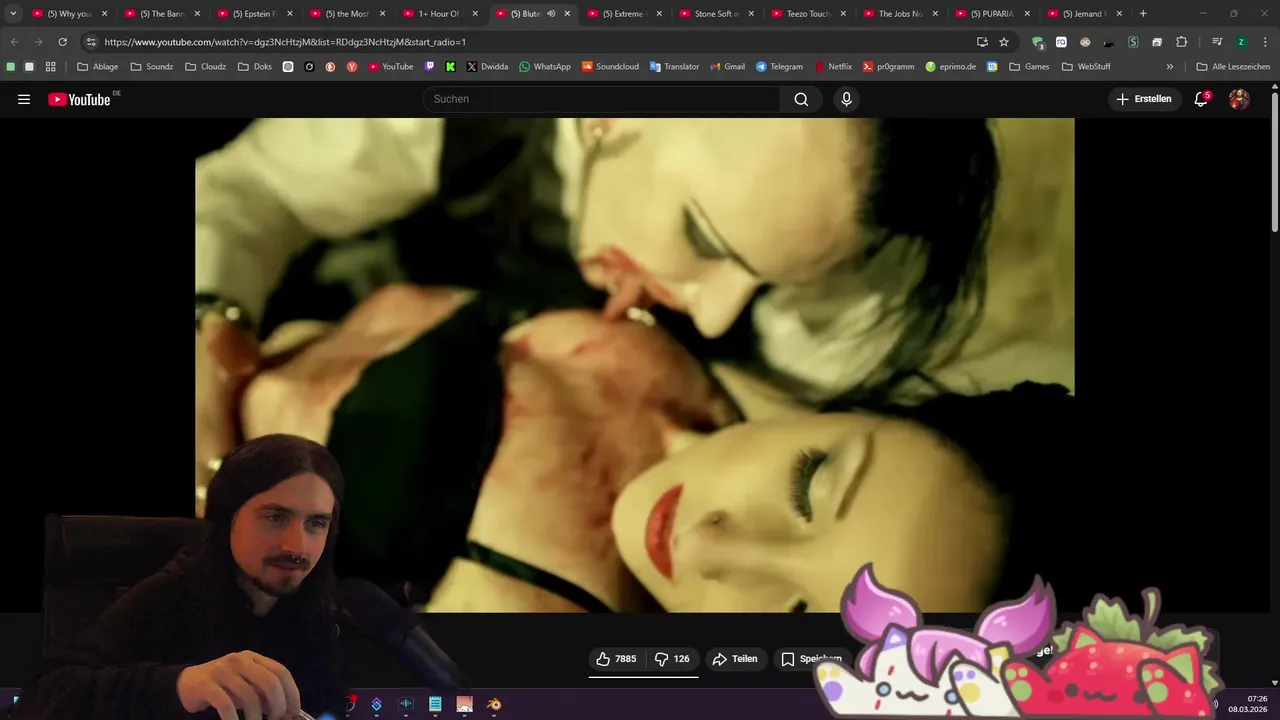Open WhatsApp bookmark
Image resolution: width=1280 pixels, height=720 pixels.
click(x=545, y=67)
